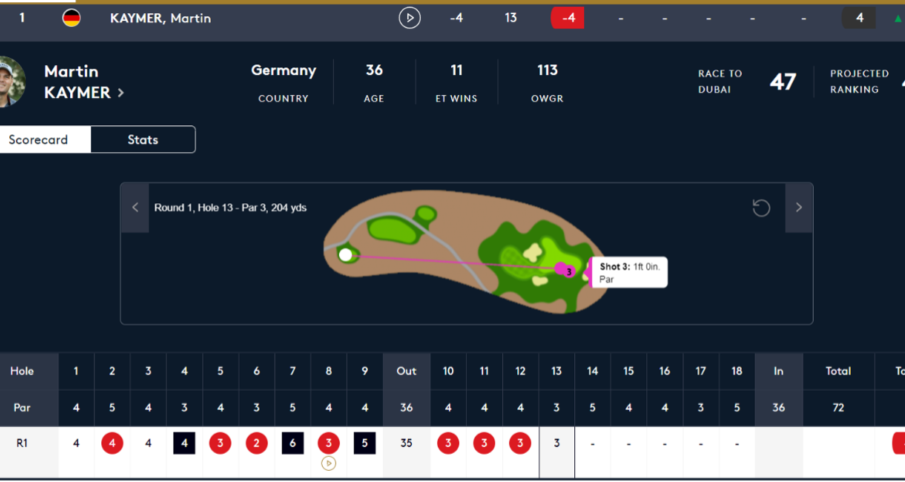The image size is (905, 482).
Task: Click the small play icon under hole 8 score
Action: click(x=328, y=463)
